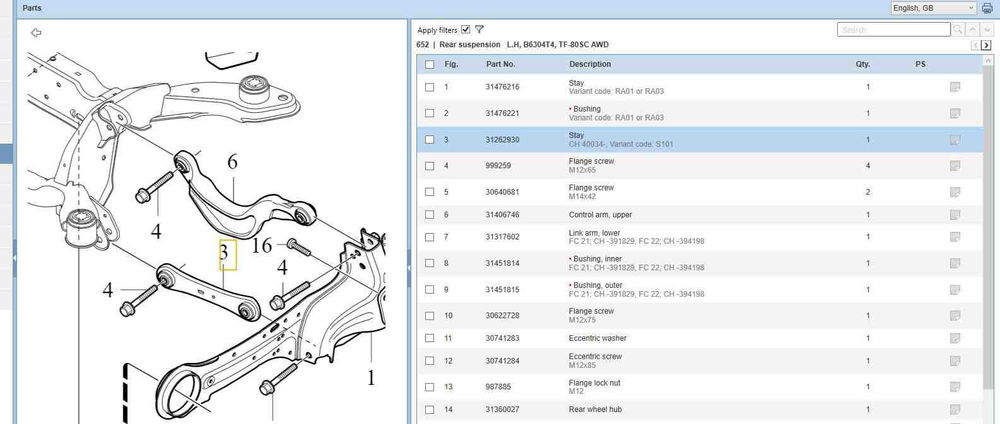Click note icon for Rear wheel hub row
Screen dimensions: 1000x424
[955, 410]
